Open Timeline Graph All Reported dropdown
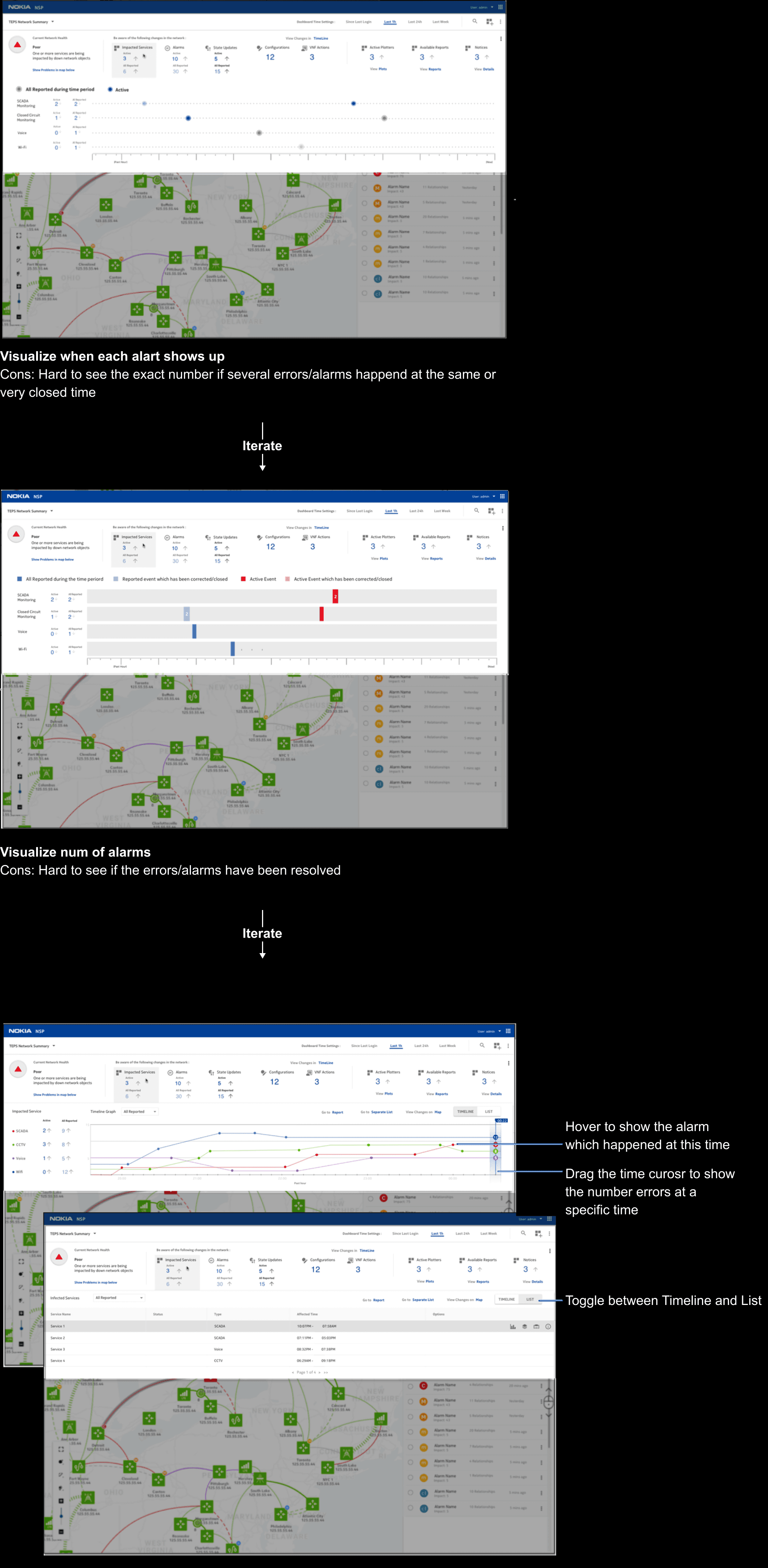This screenshot has height=1568, width=768. coord(140,1112)
